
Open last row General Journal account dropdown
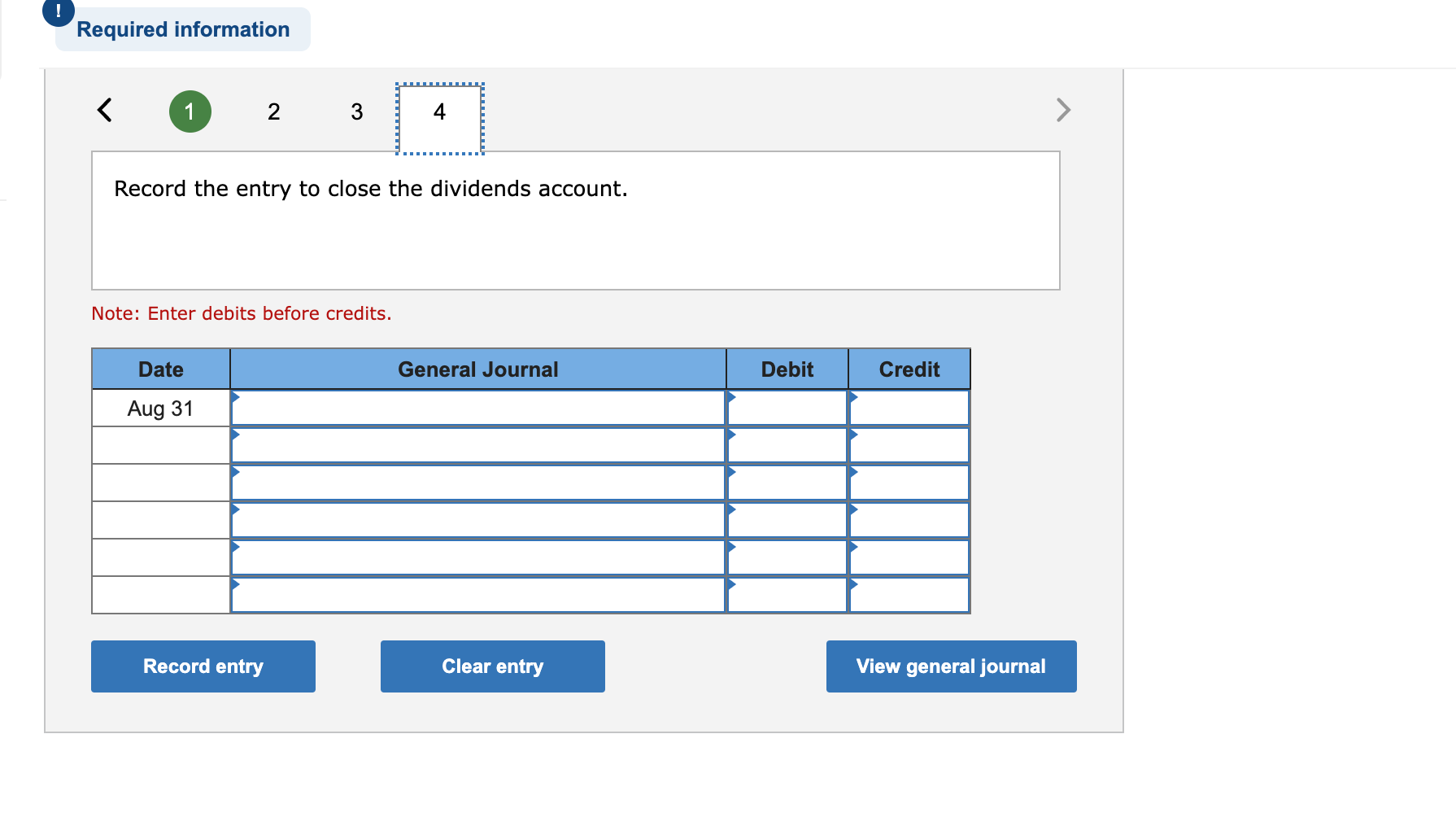click(x=478, y=595)
